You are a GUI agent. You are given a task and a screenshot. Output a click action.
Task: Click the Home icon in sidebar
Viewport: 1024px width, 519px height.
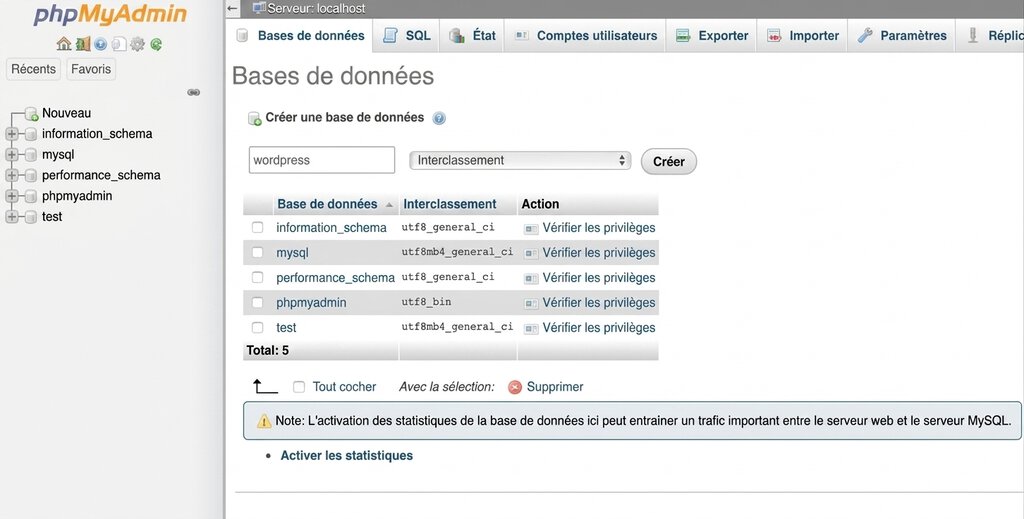click(63, 44)
